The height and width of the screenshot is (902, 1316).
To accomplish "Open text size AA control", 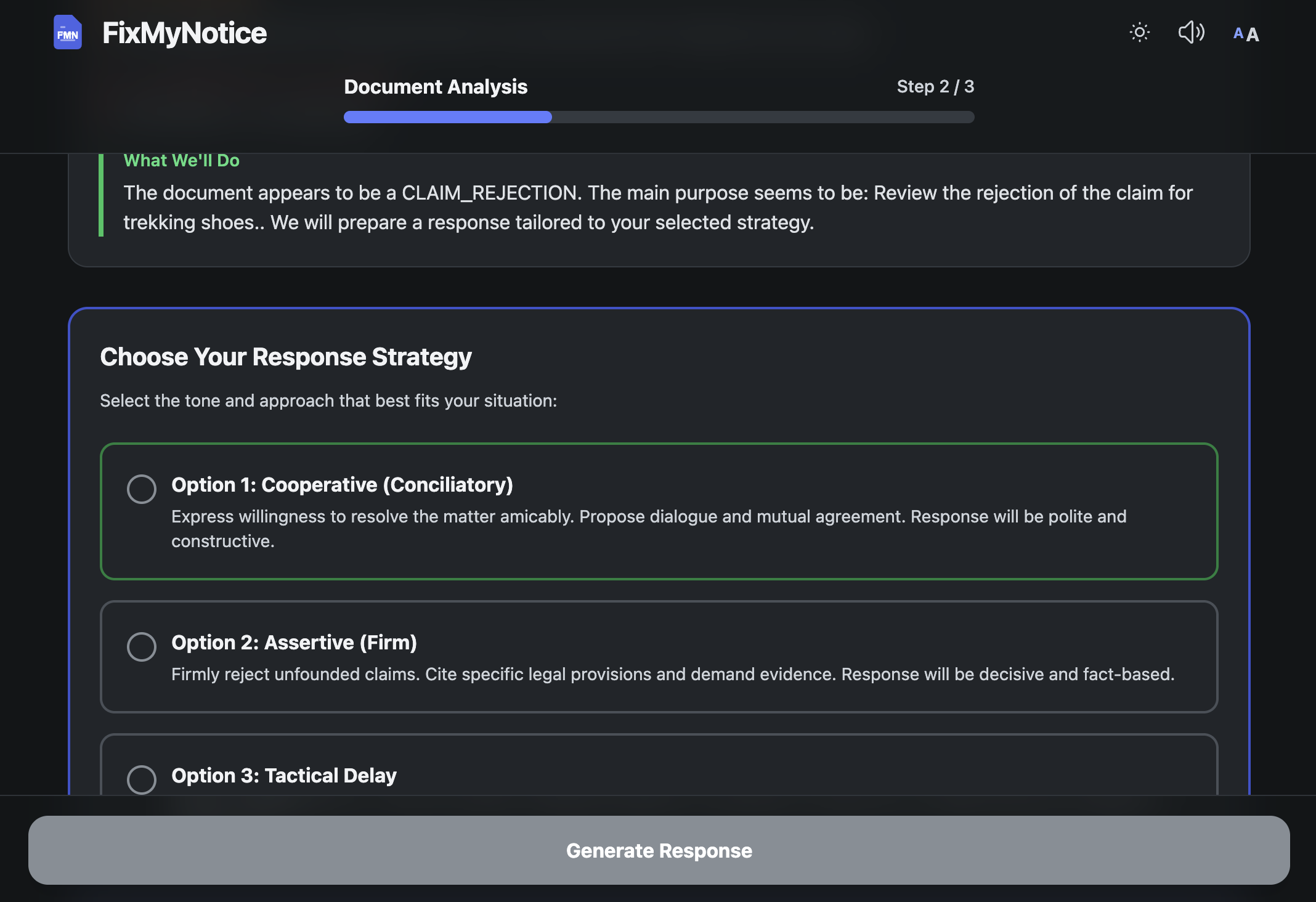I will (1246, 34).
